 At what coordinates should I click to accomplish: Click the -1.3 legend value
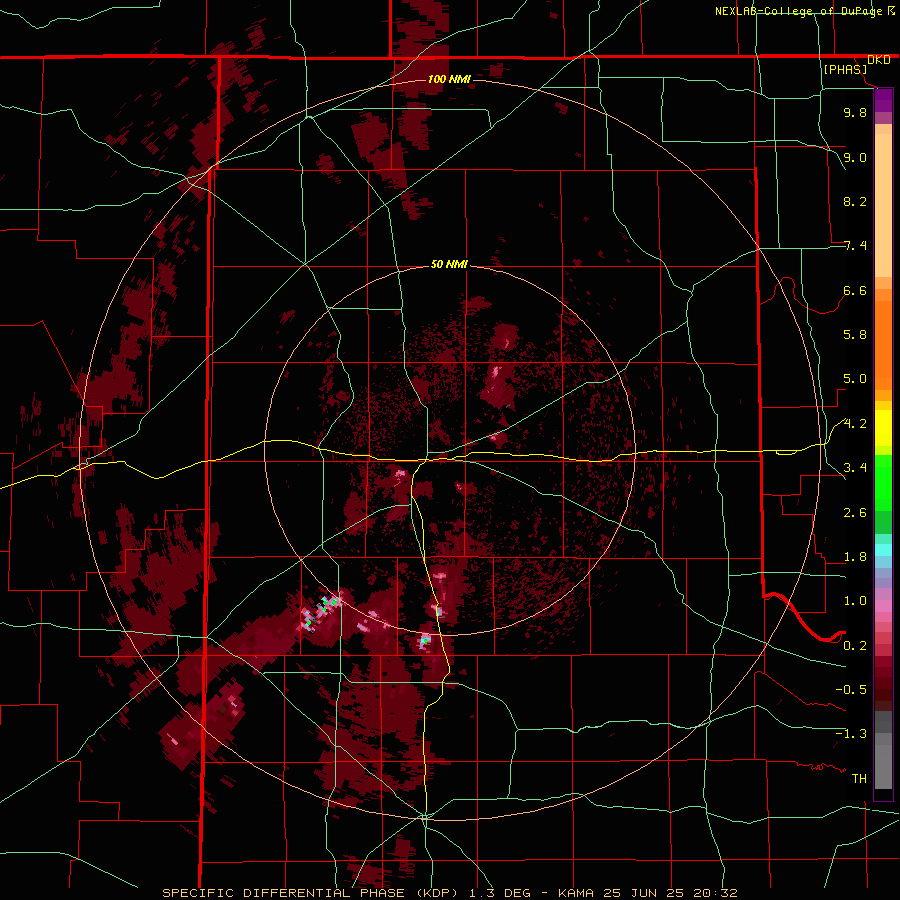pos(851,734)
